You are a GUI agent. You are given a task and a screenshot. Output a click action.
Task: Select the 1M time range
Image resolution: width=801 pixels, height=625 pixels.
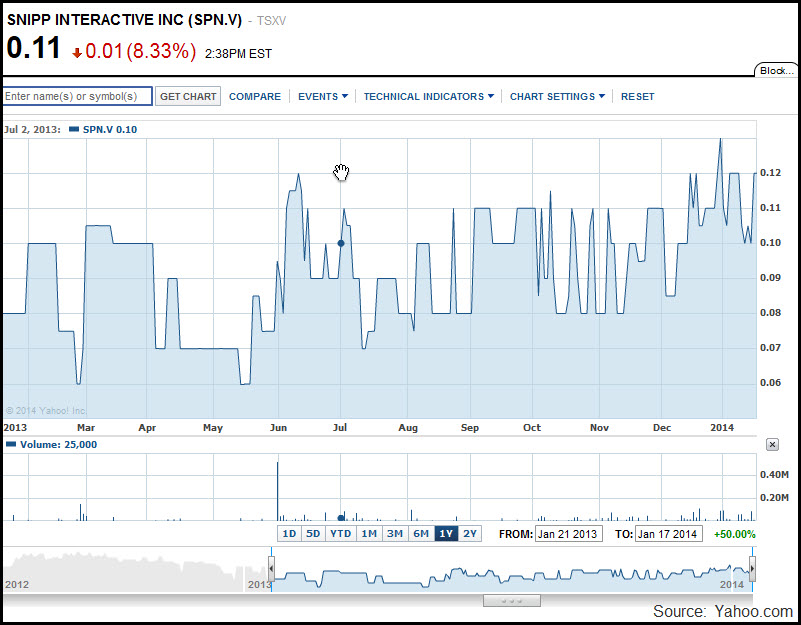pyautogui.click(x=369, y=534)
